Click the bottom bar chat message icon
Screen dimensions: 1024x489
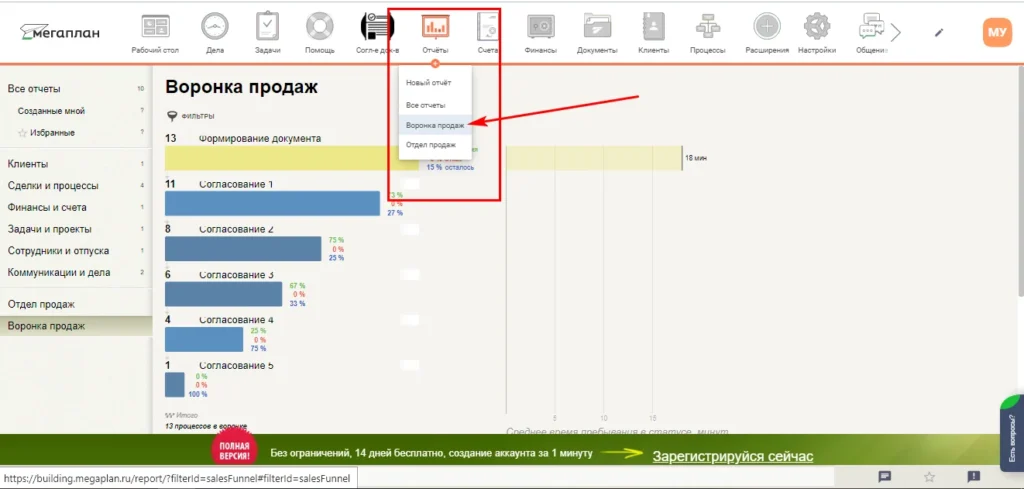coord(885,477)
